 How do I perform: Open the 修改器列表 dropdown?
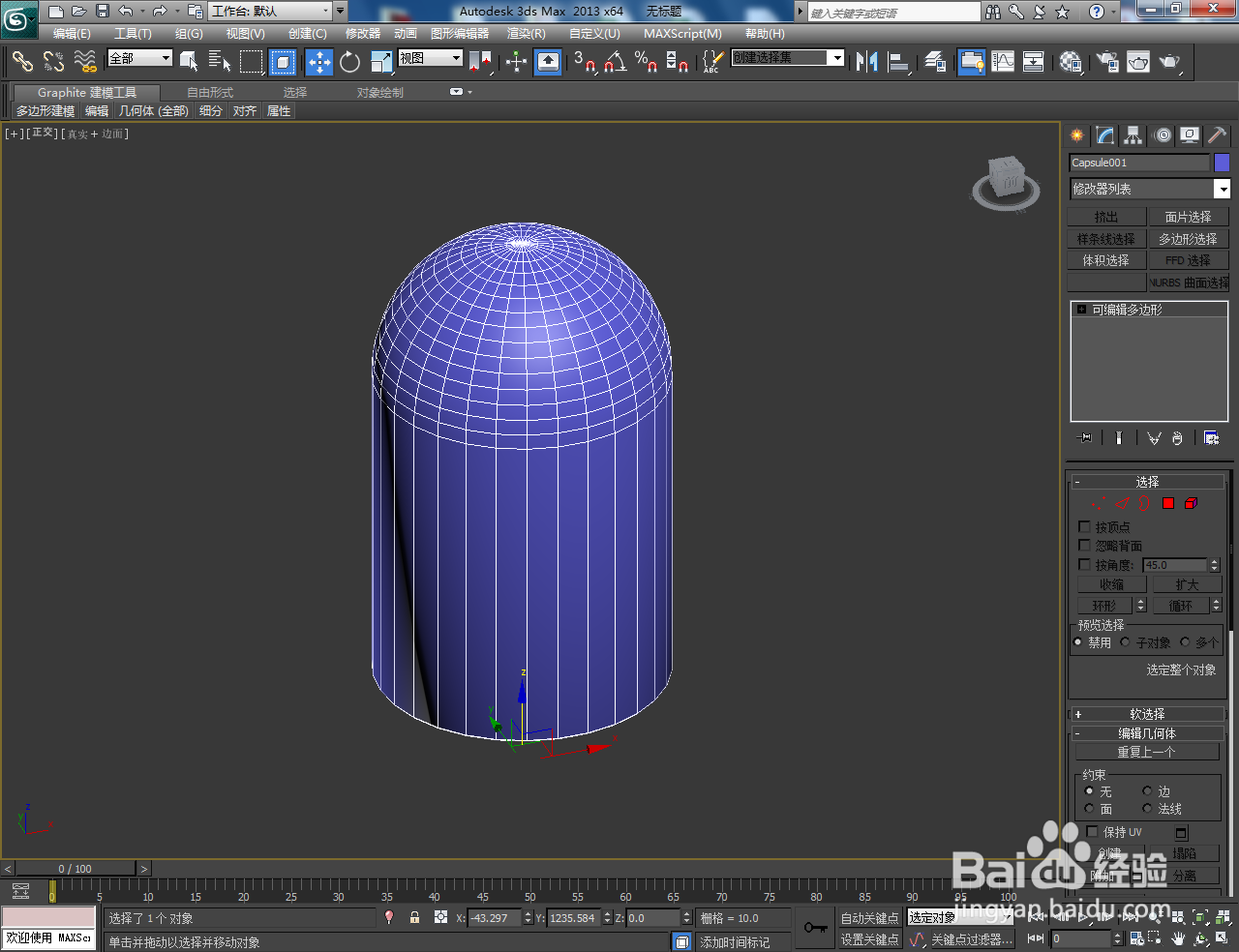[1223, 189]
